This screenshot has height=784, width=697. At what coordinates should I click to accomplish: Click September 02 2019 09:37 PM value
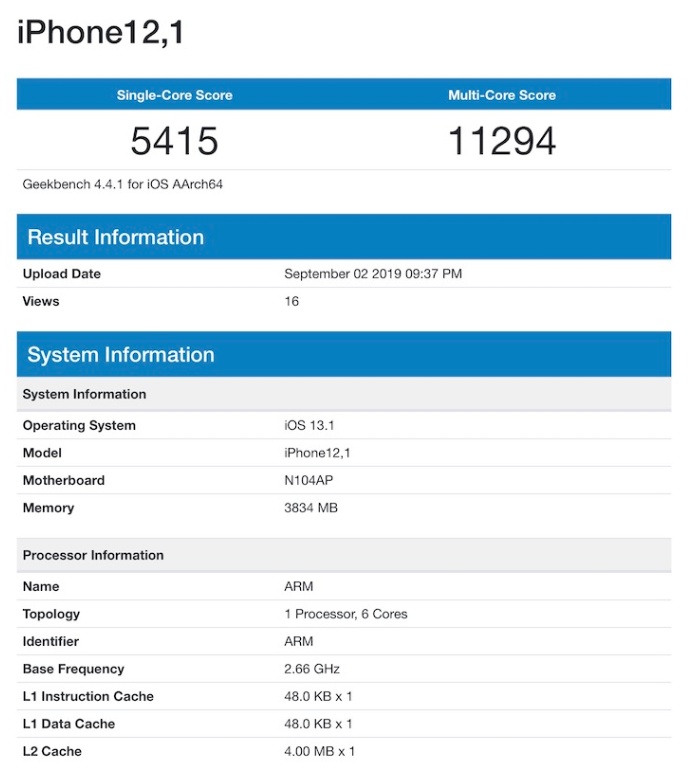tap(373, 274)
